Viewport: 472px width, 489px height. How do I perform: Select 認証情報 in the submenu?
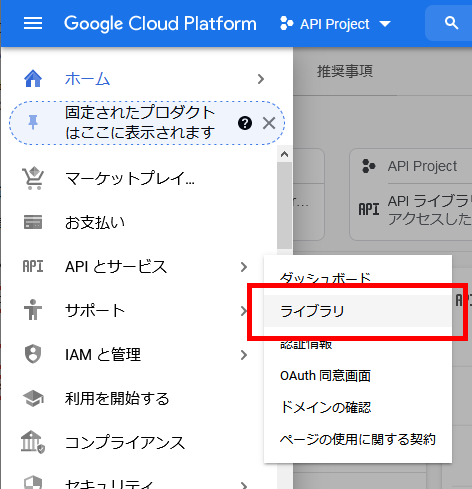coord(306,344)
